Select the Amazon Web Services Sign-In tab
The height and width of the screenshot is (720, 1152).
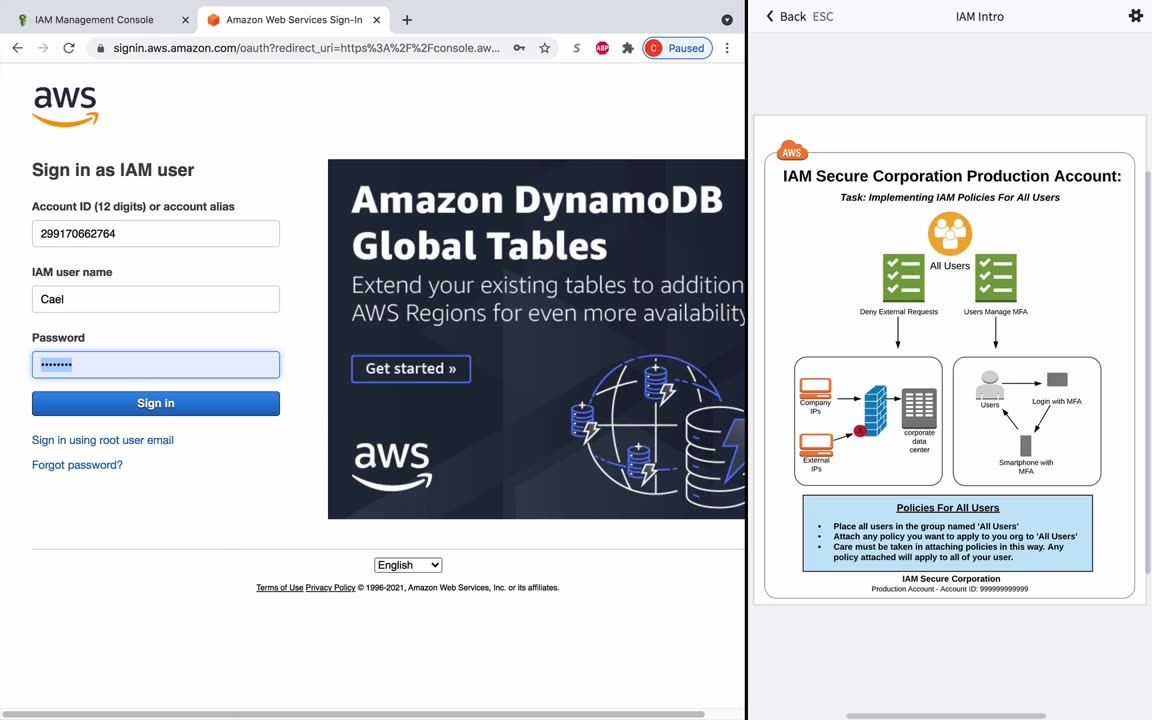coord(293,20)
